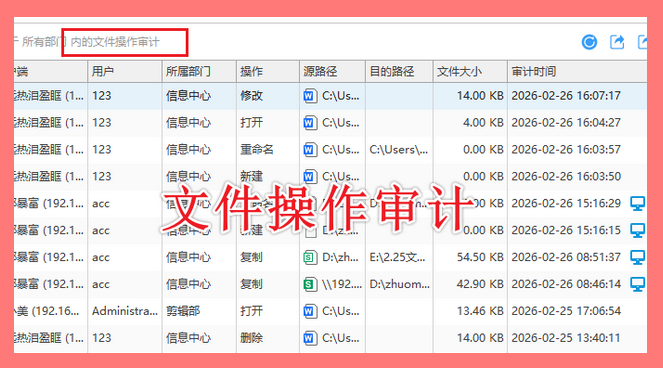Click the audit time 2026-02-26 16:03:57
Viewport: 663px width, 368px height.
[x=566, y=150]
